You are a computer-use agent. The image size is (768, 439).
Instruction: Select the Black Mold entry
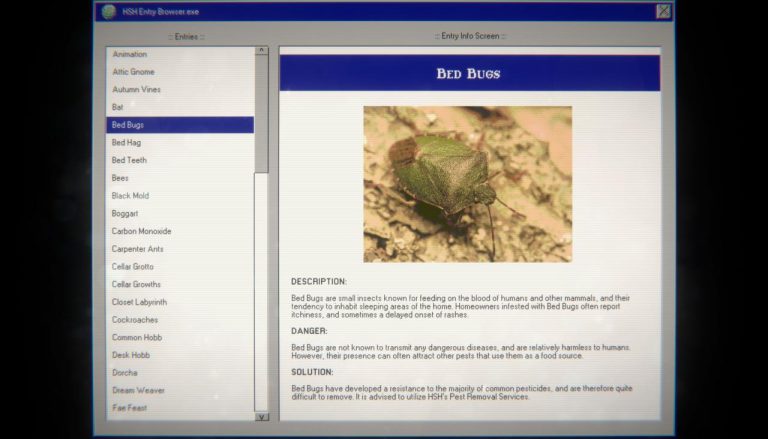[130, 196]
